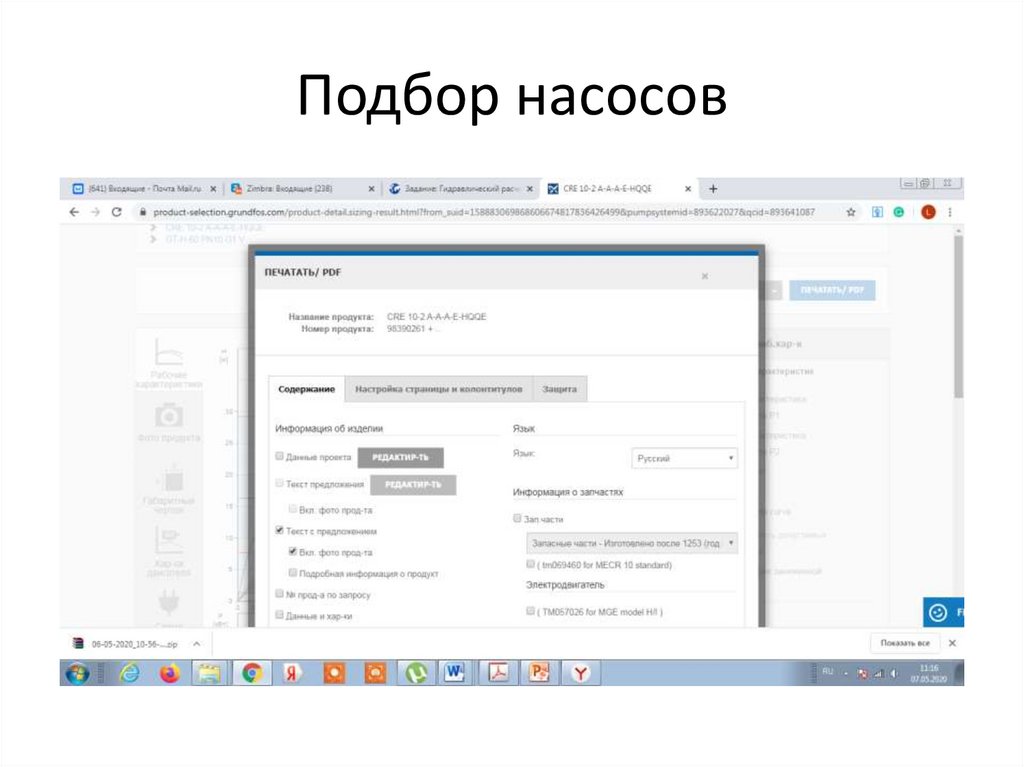Viewport: 1024px width, 767px height.
Task: Open the Язык dropdown showing Русский
Action: click(x=685, y=458)
